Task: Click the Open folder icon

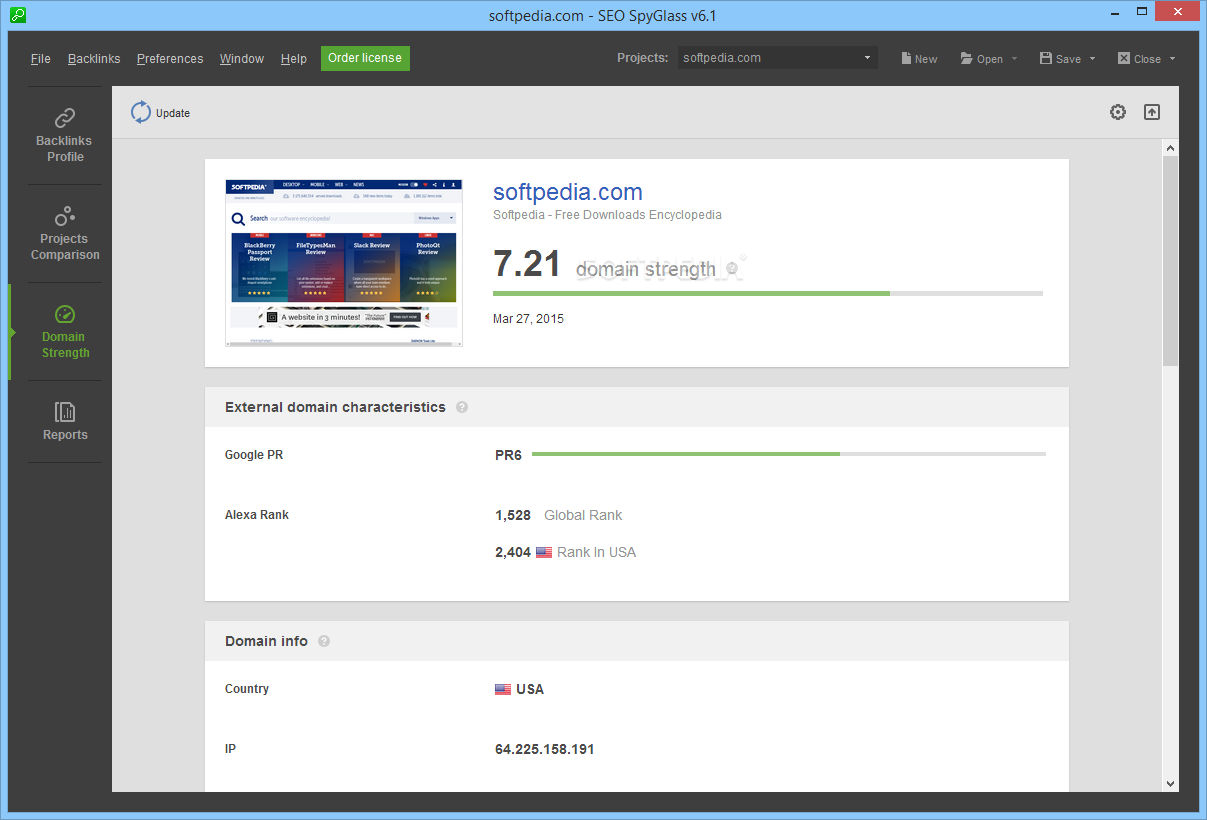Action: click(967, 58)
